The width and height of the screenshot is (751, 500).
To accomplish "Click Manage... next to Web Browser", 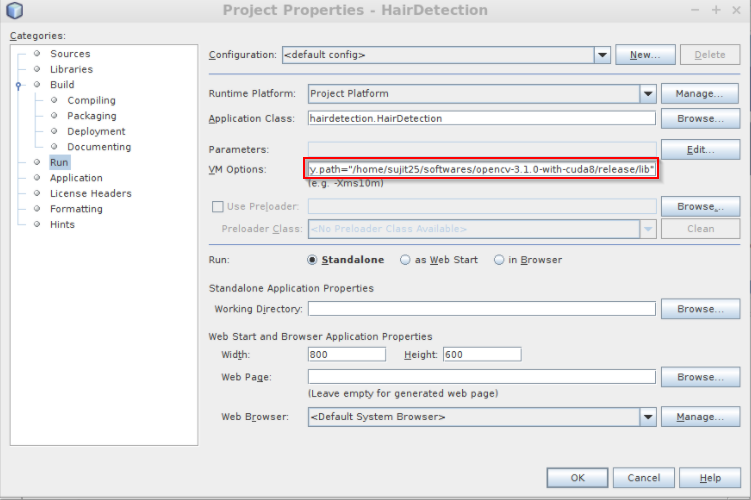I will coord(700,417).
